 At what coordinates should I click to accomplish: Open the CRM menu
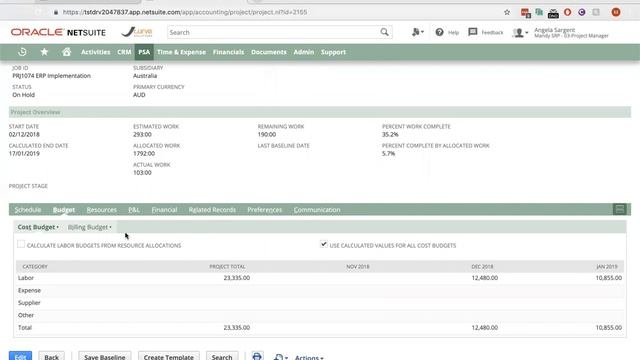point(124,52)
